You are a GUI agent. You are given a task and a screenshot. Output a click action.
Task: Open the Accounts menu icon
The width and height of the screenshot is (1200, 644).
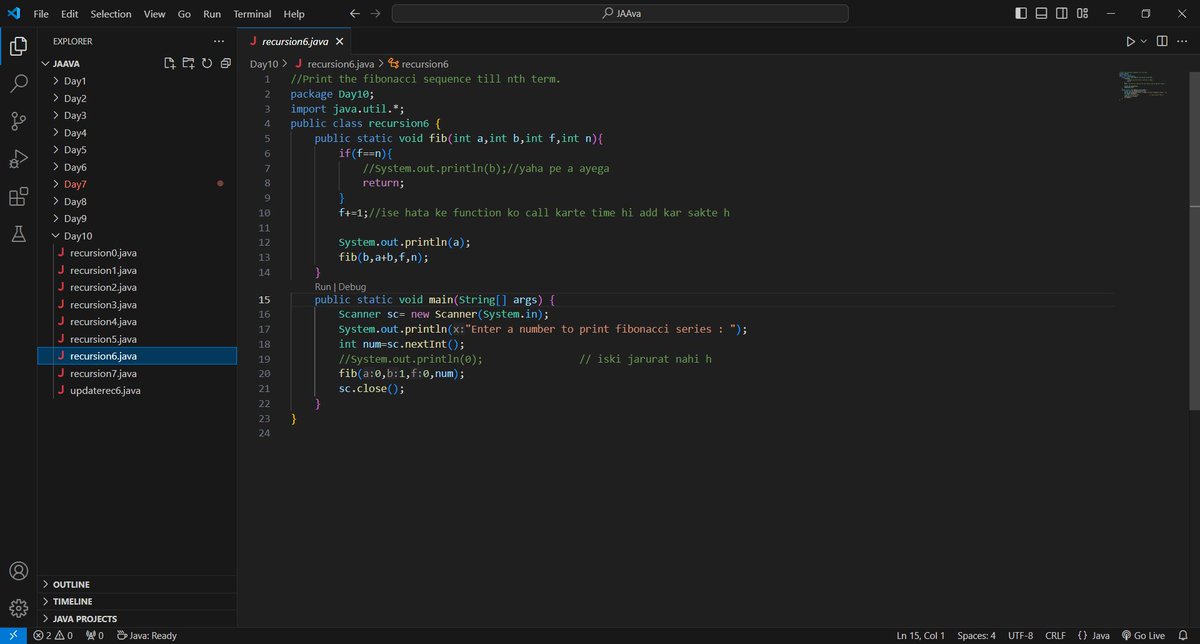click(18, 572)
